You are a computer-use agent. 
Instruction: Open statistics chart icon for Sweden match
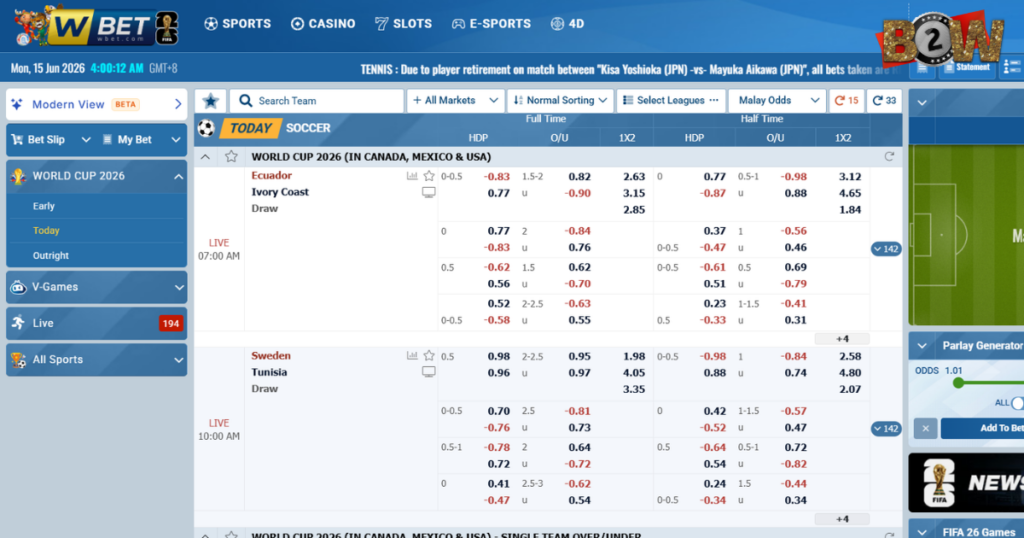coord(412,356)
